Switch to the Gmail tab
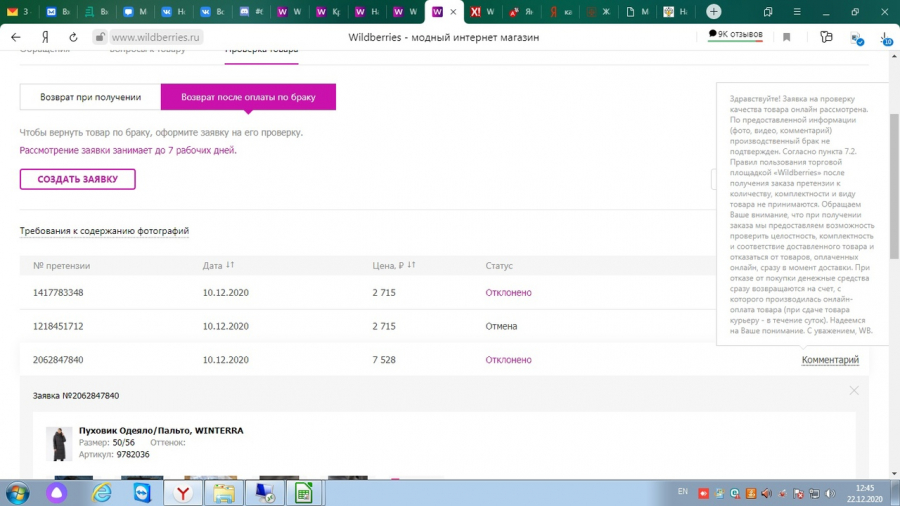This screenshot has height=506, width=900. [x=18, y=11]
